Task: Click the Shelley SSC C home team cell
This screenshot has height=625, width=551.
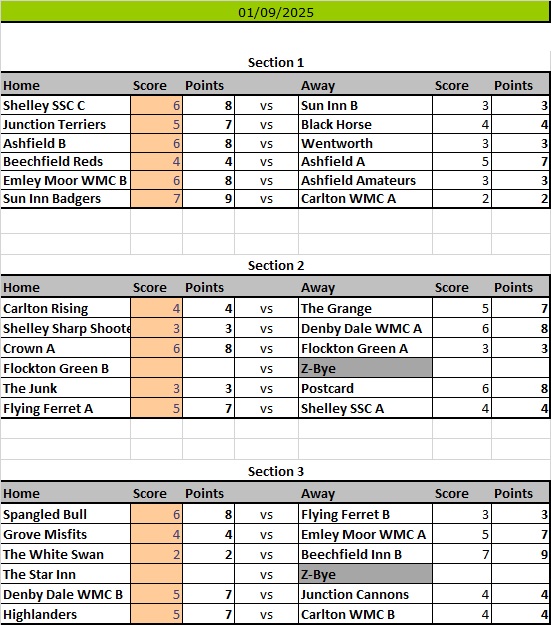Action: coord(66,106)
